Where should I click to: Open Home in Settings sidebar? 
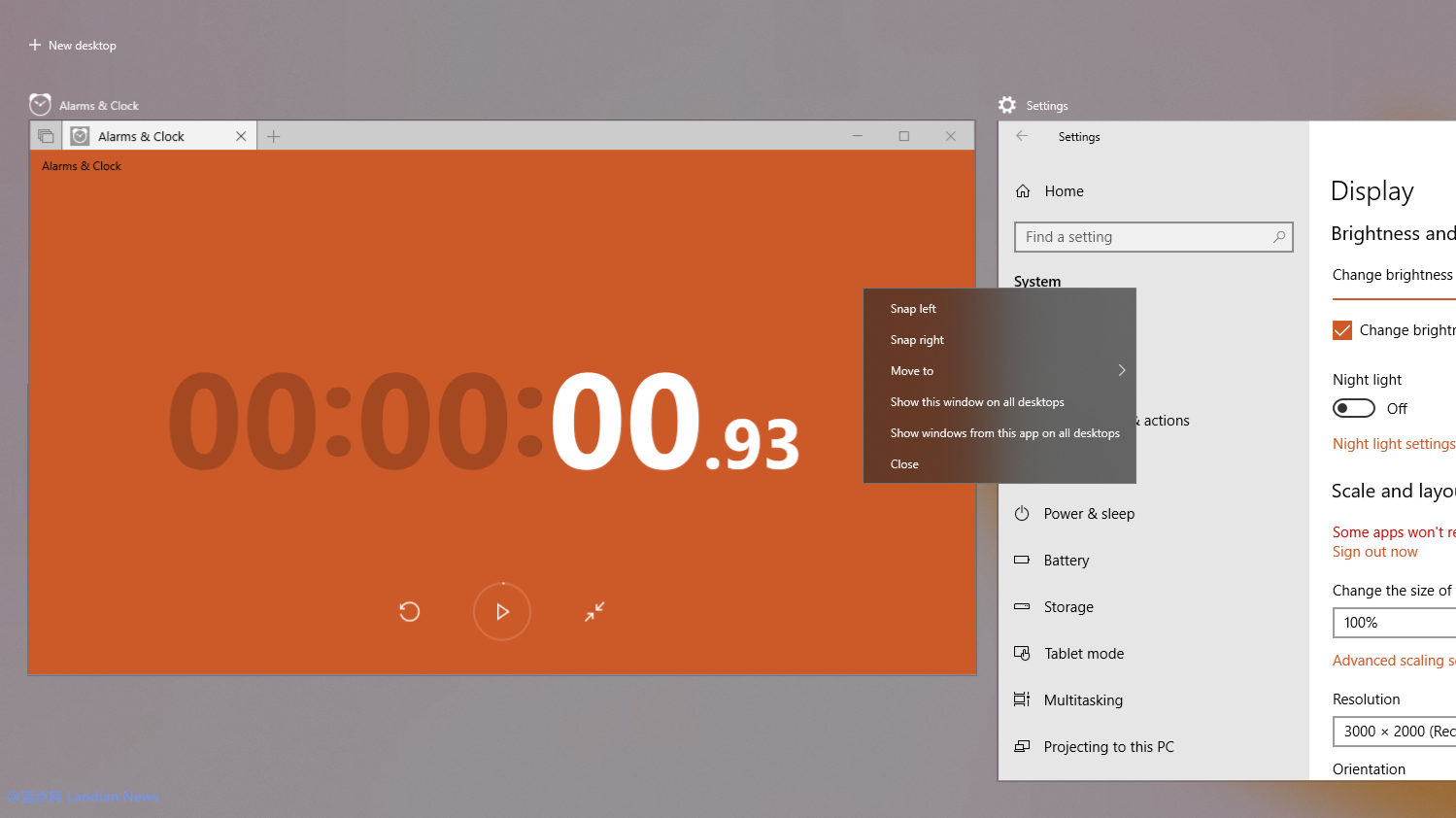1064,191
